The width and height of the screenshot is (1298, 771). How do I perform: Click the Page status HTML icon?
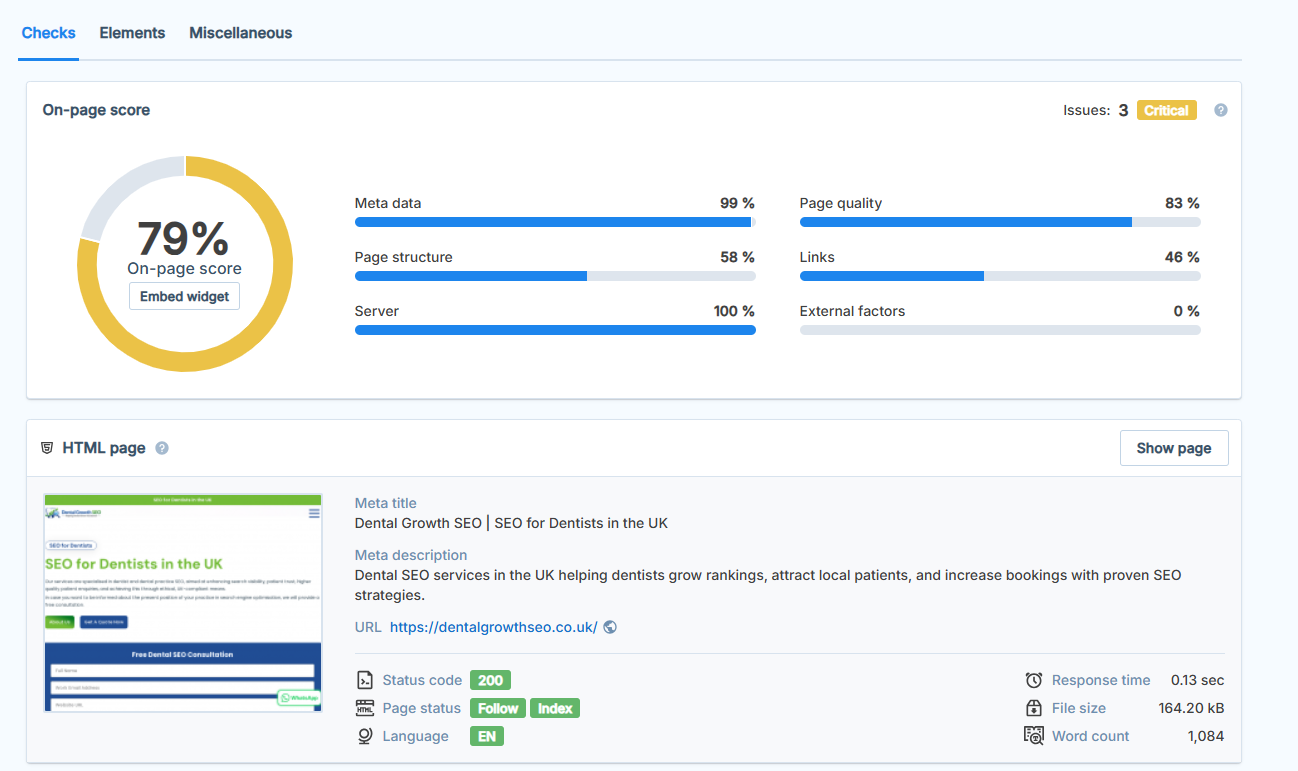pyautogui.click(x=365, y=708)
